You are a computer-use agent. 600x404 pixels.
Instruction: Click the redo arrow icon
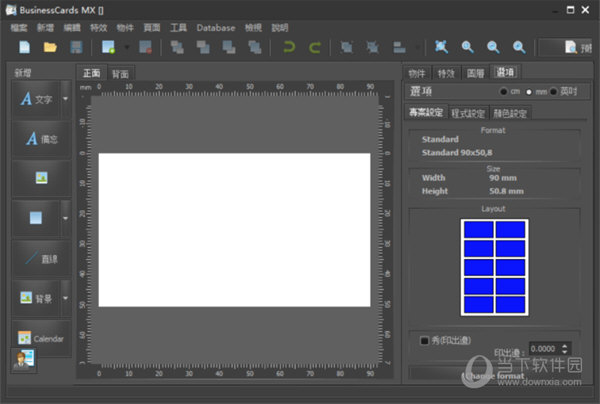click(315, 47)
